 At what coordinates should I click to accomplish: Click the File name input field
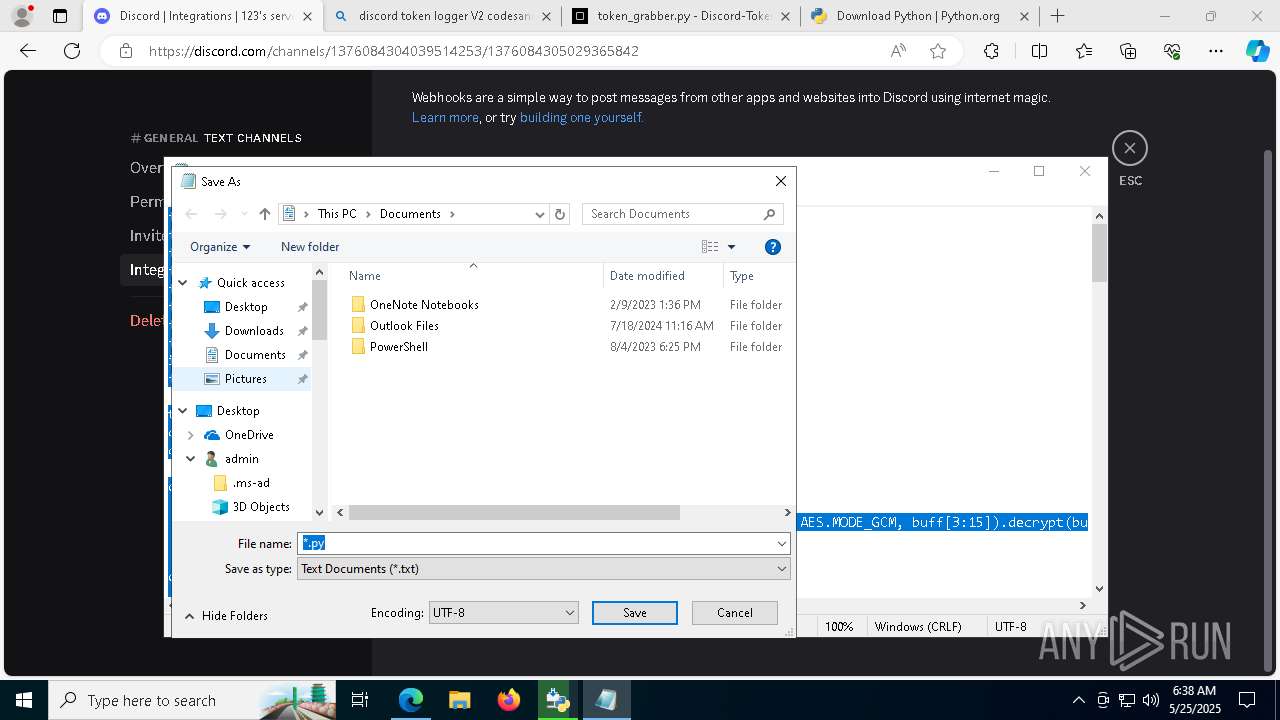click(x=535, y=544)
